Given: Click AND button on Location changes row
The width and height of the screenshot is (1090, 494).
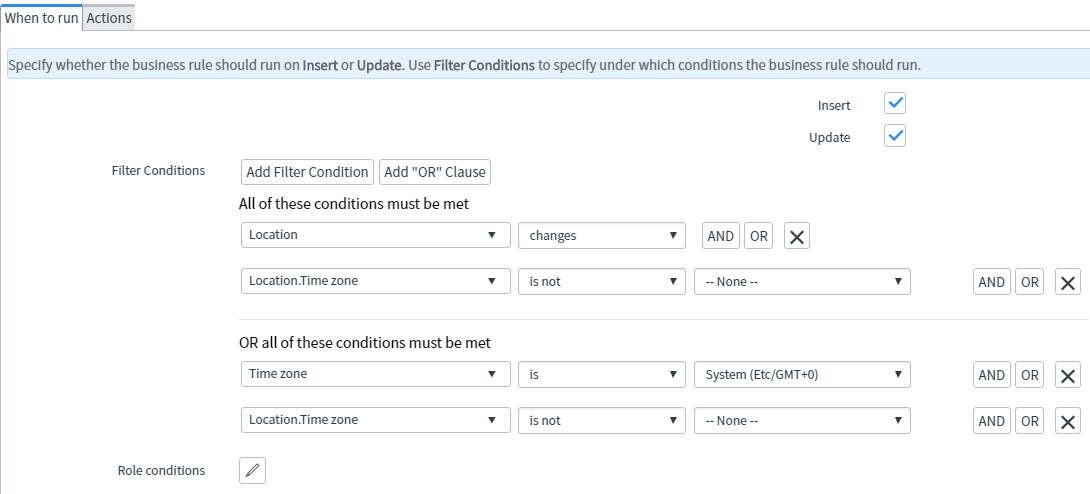Looking at the screenshot, I should click(x=721, y=236).
